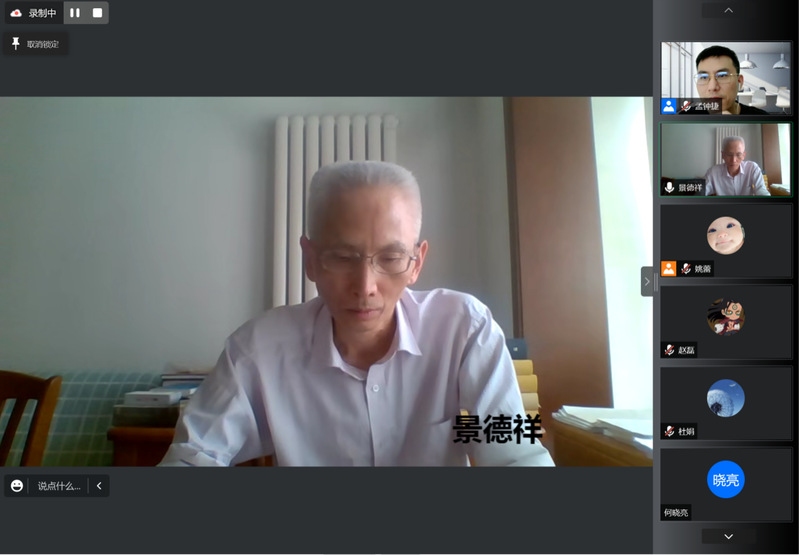
Task: Click the 取消锁定 unpin button
Action: click(x=36, y=44)
